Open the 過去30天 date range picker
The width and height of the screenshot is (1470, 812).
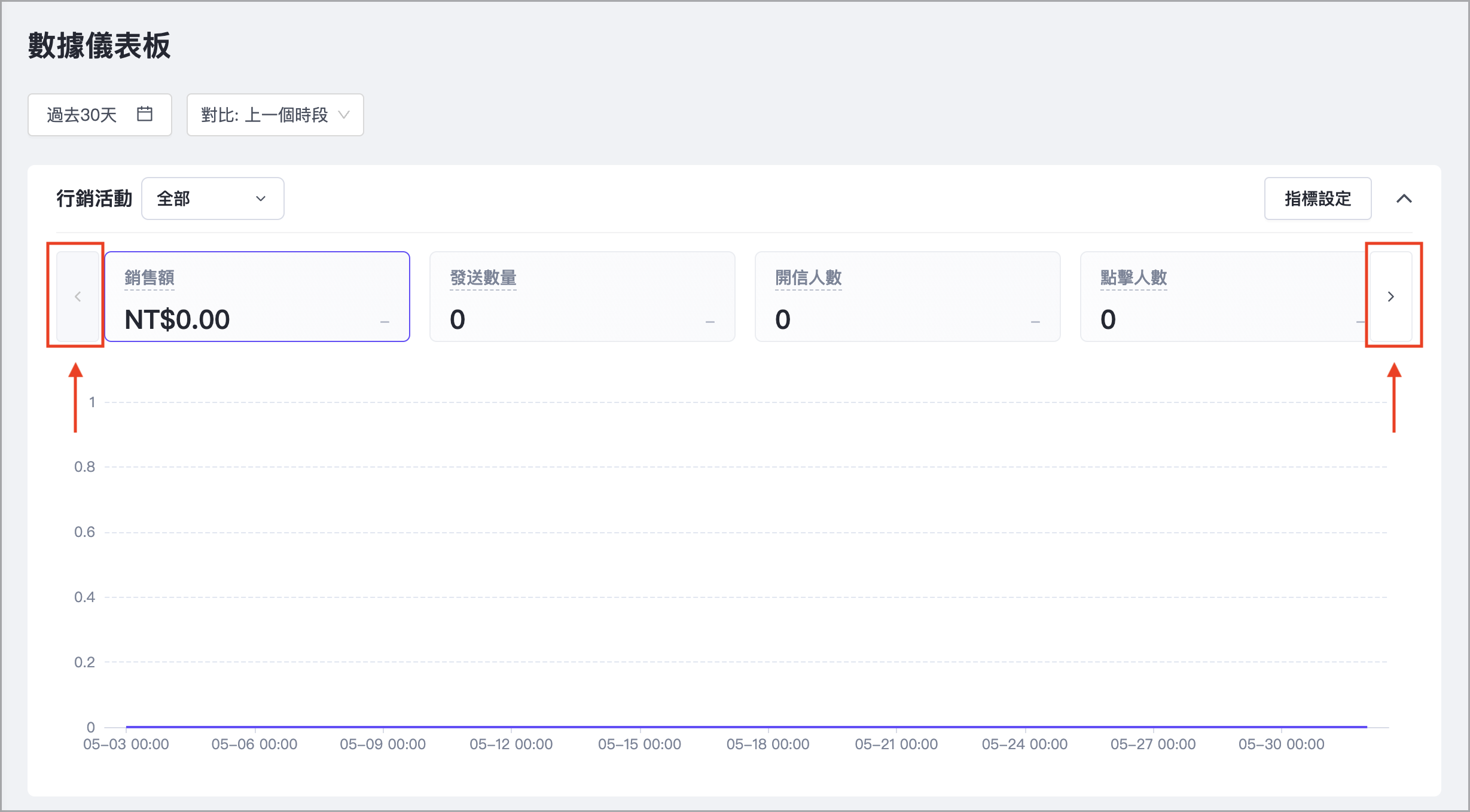point(100,115)
